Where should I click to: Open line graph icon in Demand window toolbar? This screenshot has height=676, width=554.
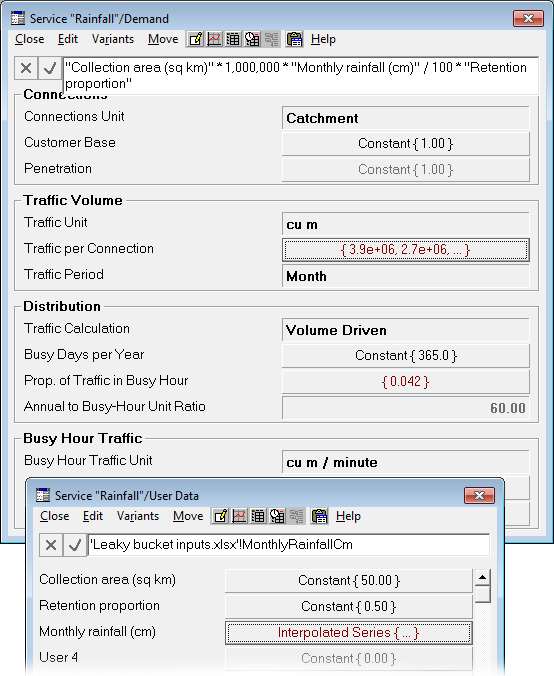tap(214, 39)
